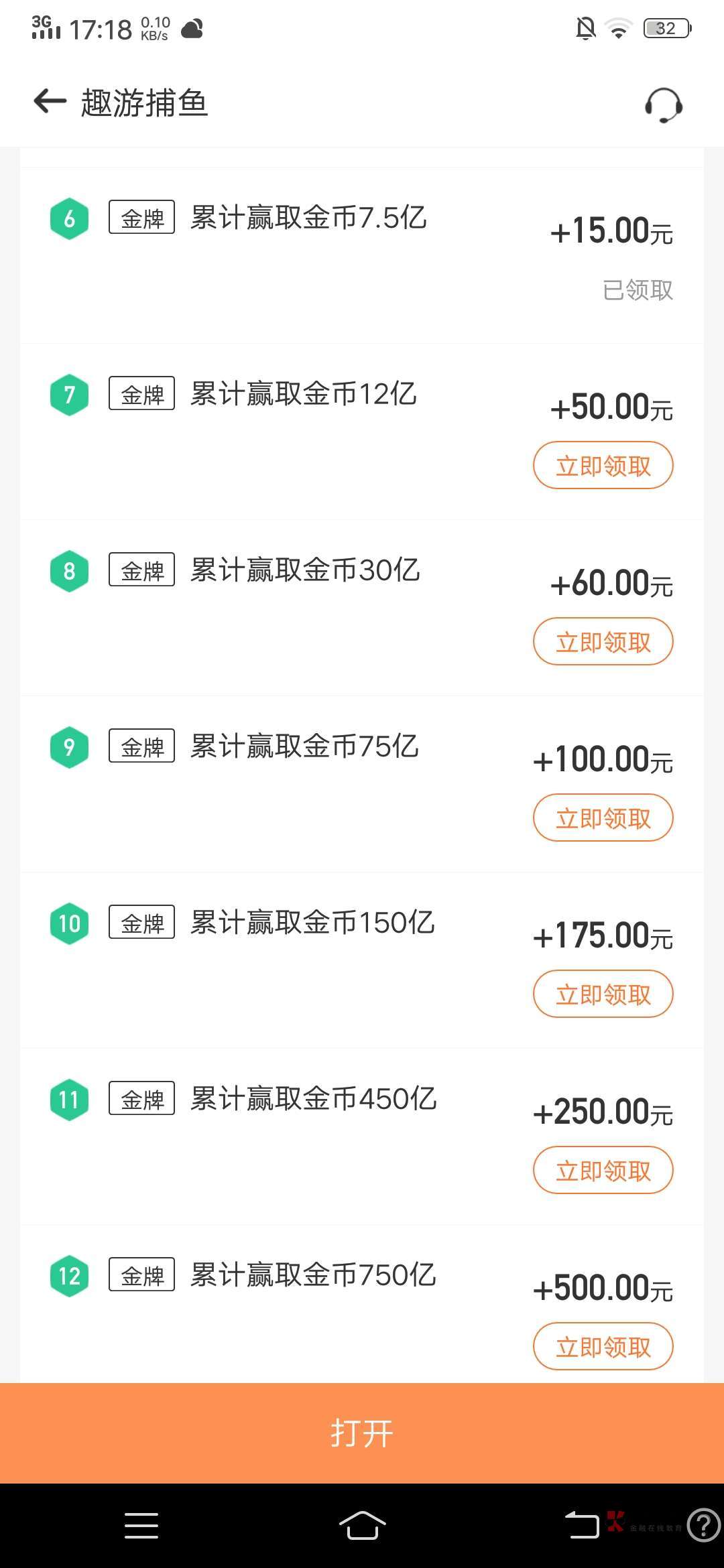Tap the green number 9 badge

(70, 747)
